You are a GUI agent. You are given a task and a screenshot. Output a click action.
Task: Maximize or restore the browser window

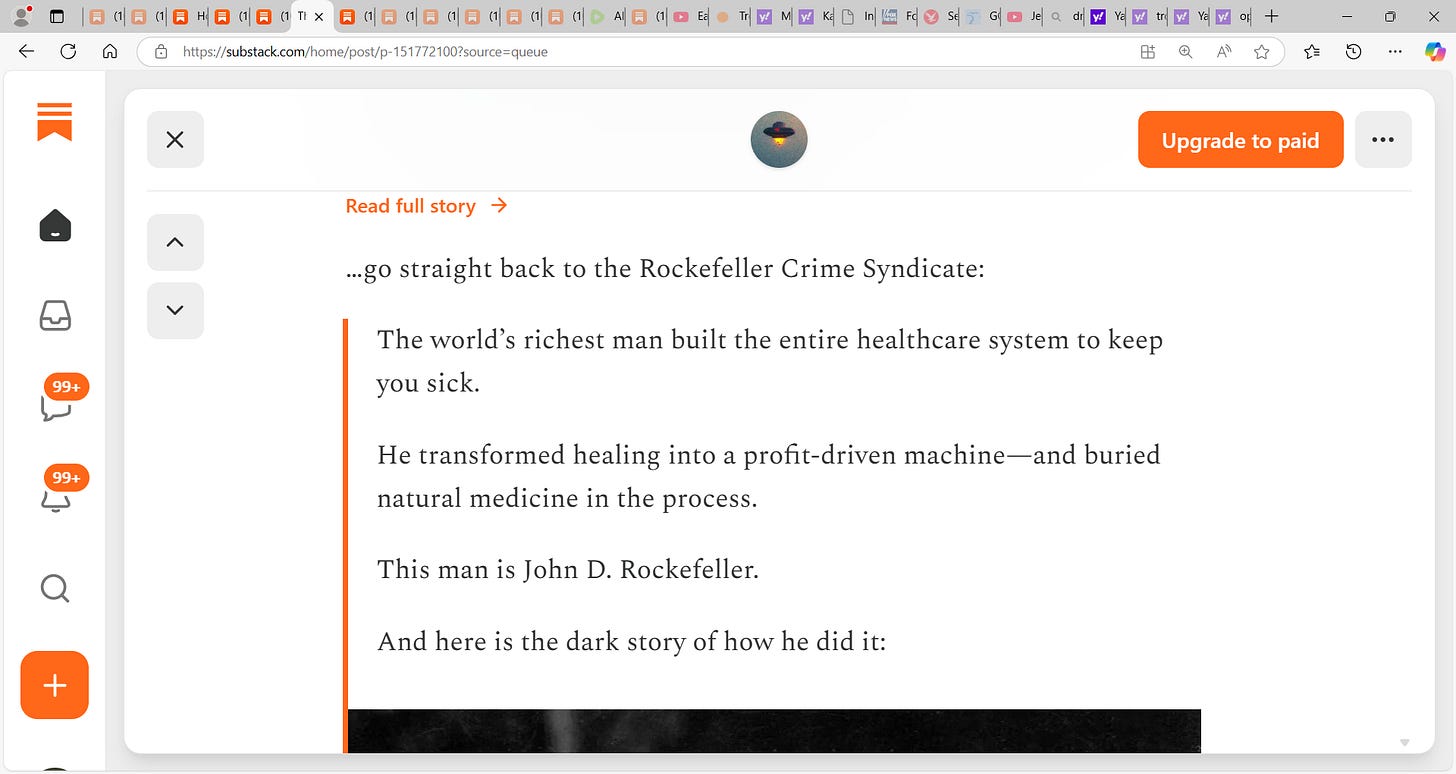point(1390,16)
